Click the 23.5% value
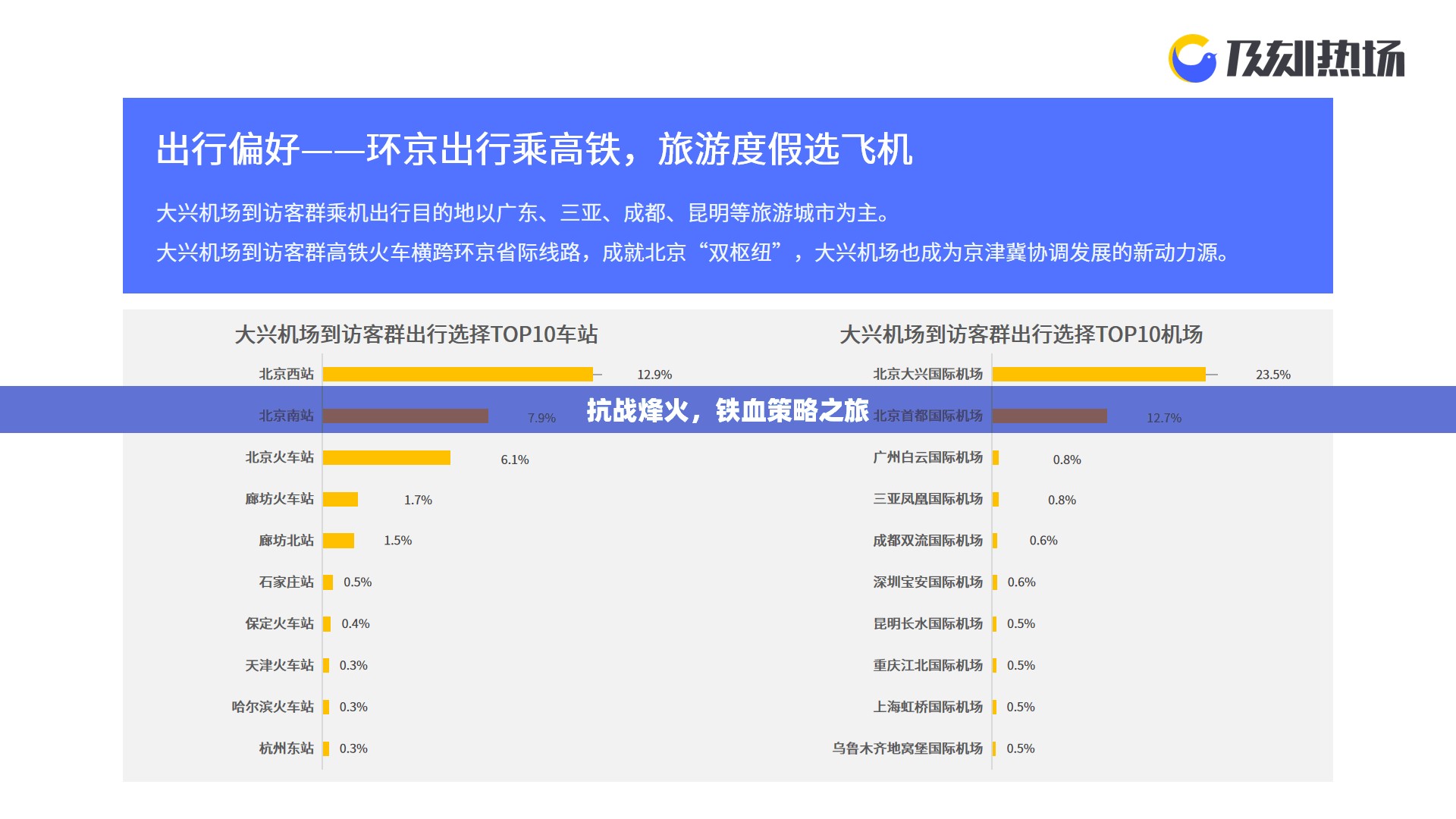This screenshot has height=819, width=1456. point(1273,375)
